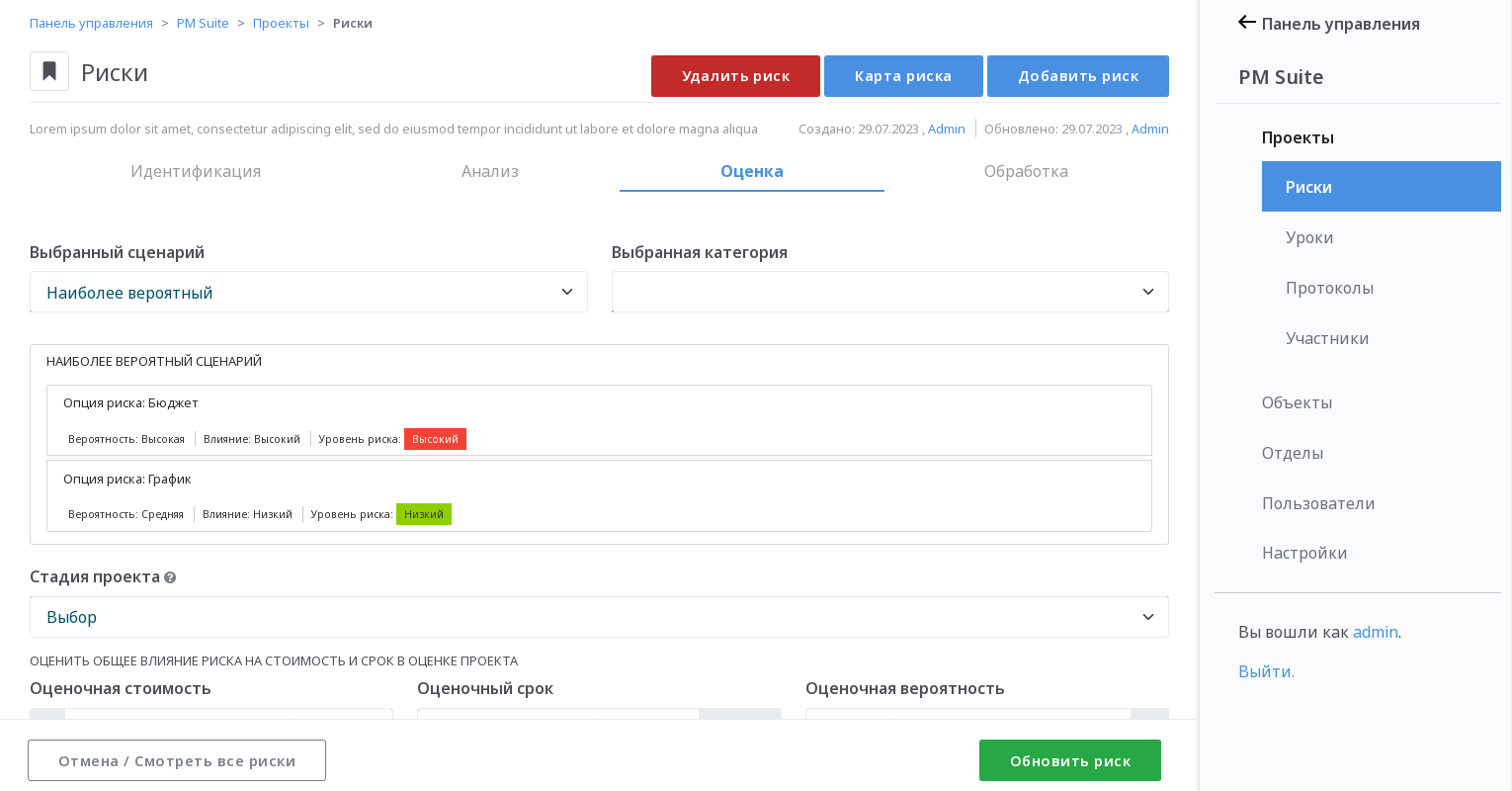Click the Влияние: Низкий text
Screen dimensions: 1512x791
click(247, 514)
